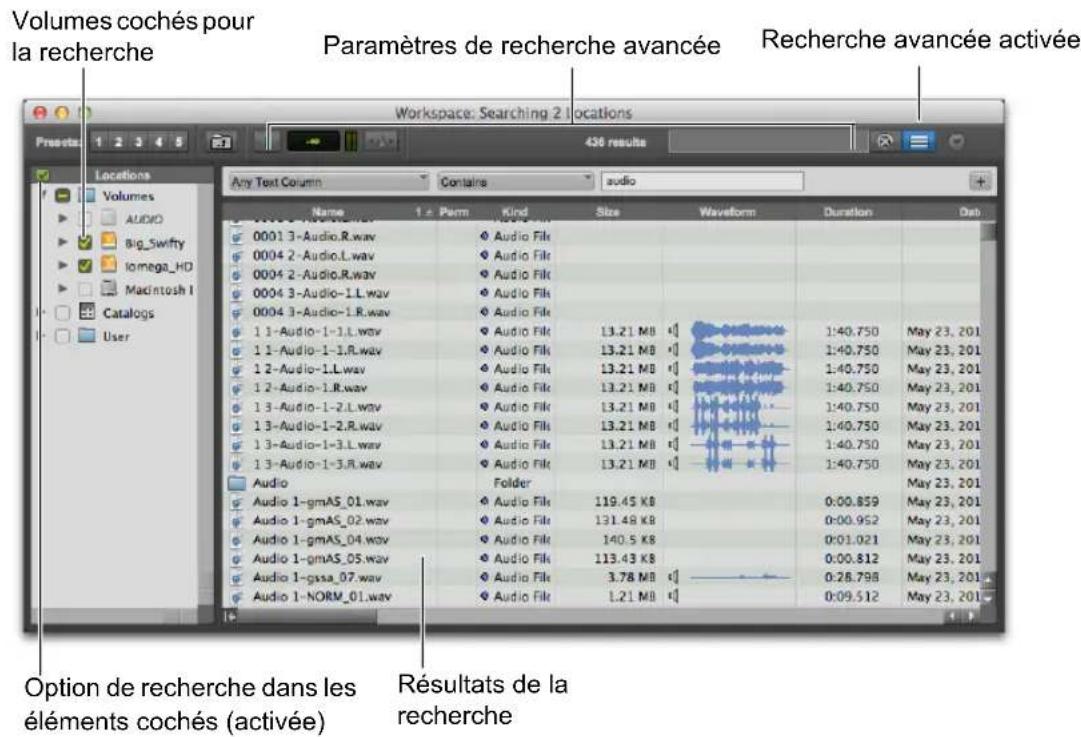
Task: Toggle search in checked items option
Action: 43,175
